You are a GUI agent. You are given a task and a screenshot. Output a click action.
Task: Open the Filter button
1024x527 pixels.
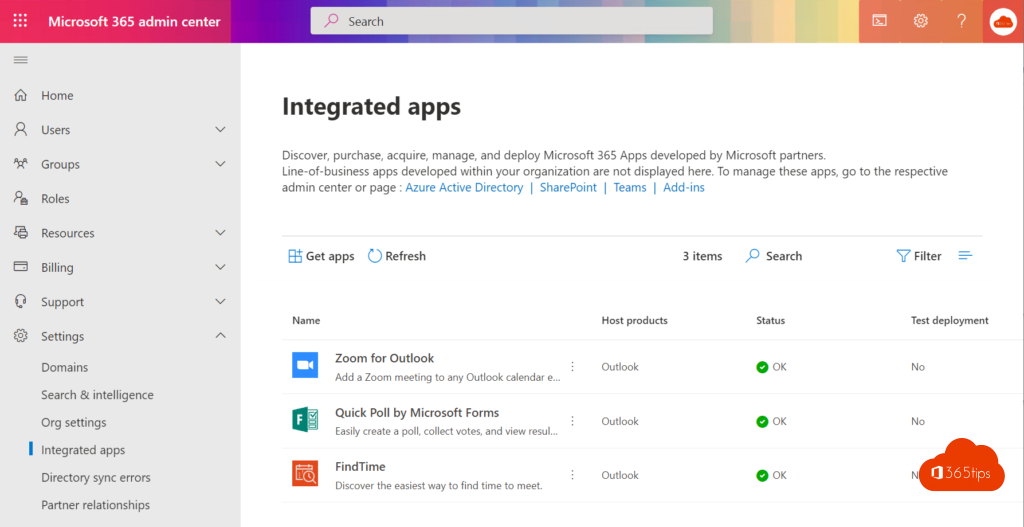point(919,256)
